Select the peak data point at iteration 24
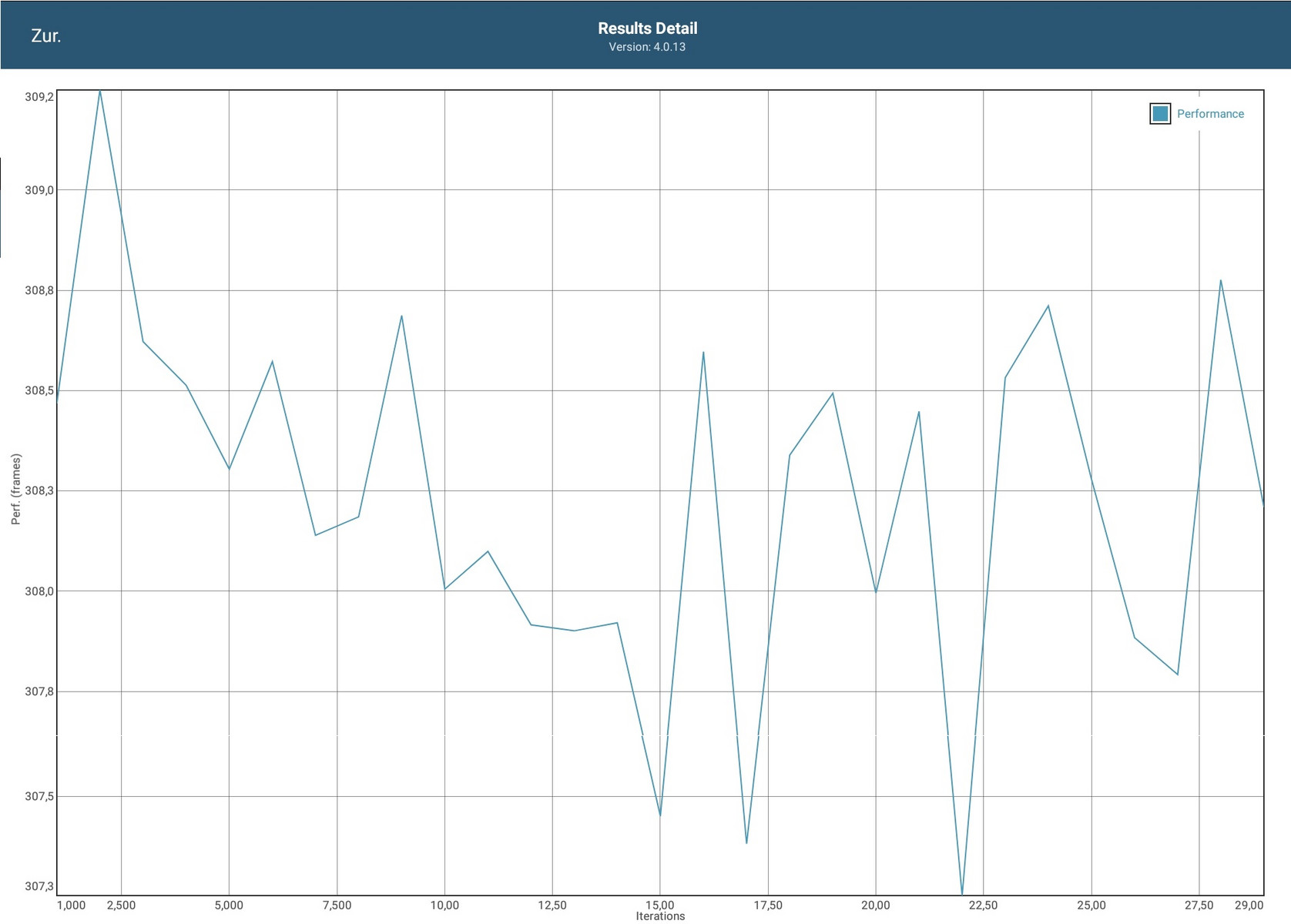 pos(1048,306)
